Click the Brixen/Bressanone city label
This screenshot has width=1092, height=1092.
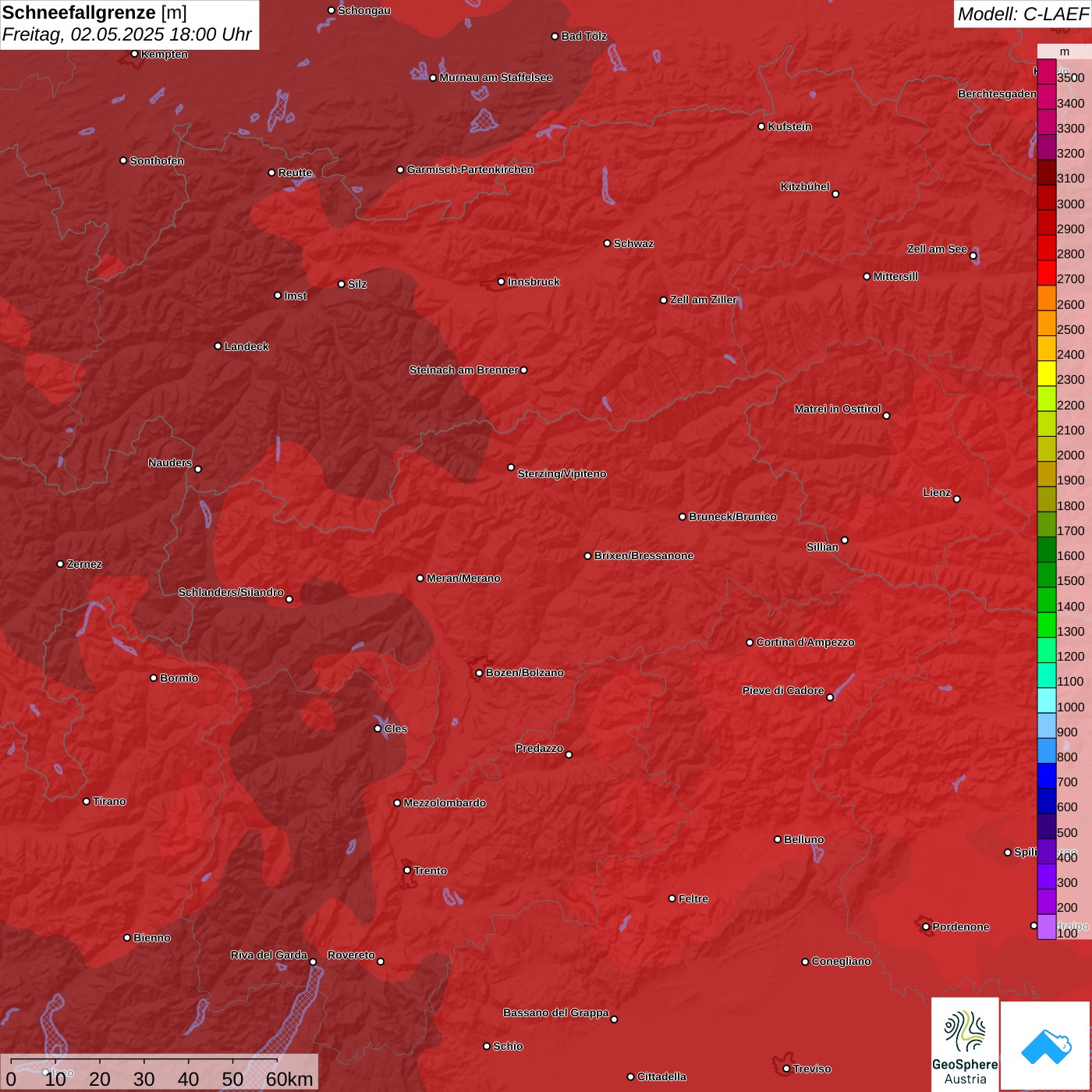pyautogui.click(x=643, y=555)
